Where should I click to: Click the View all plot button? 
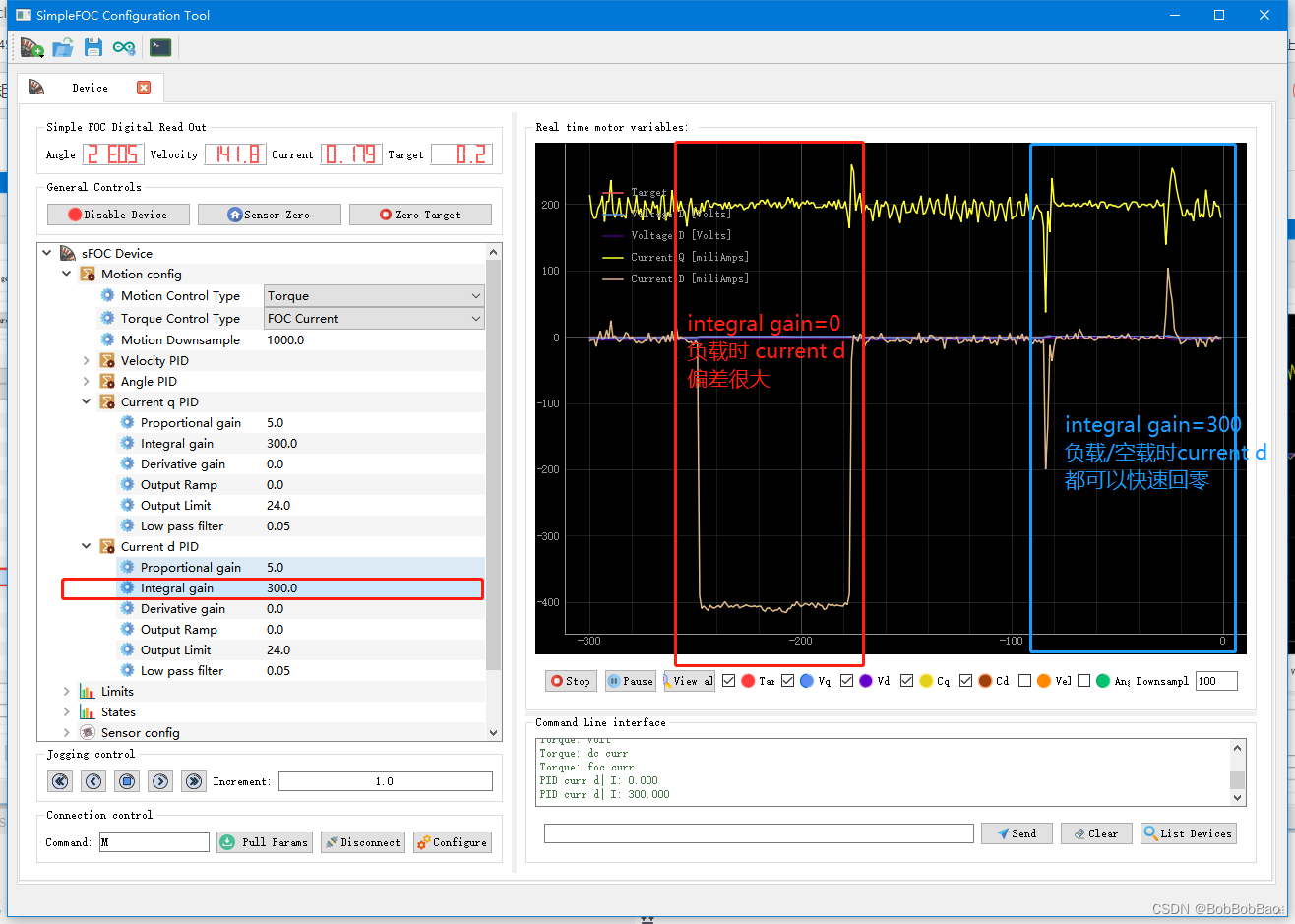coord(689,681)
